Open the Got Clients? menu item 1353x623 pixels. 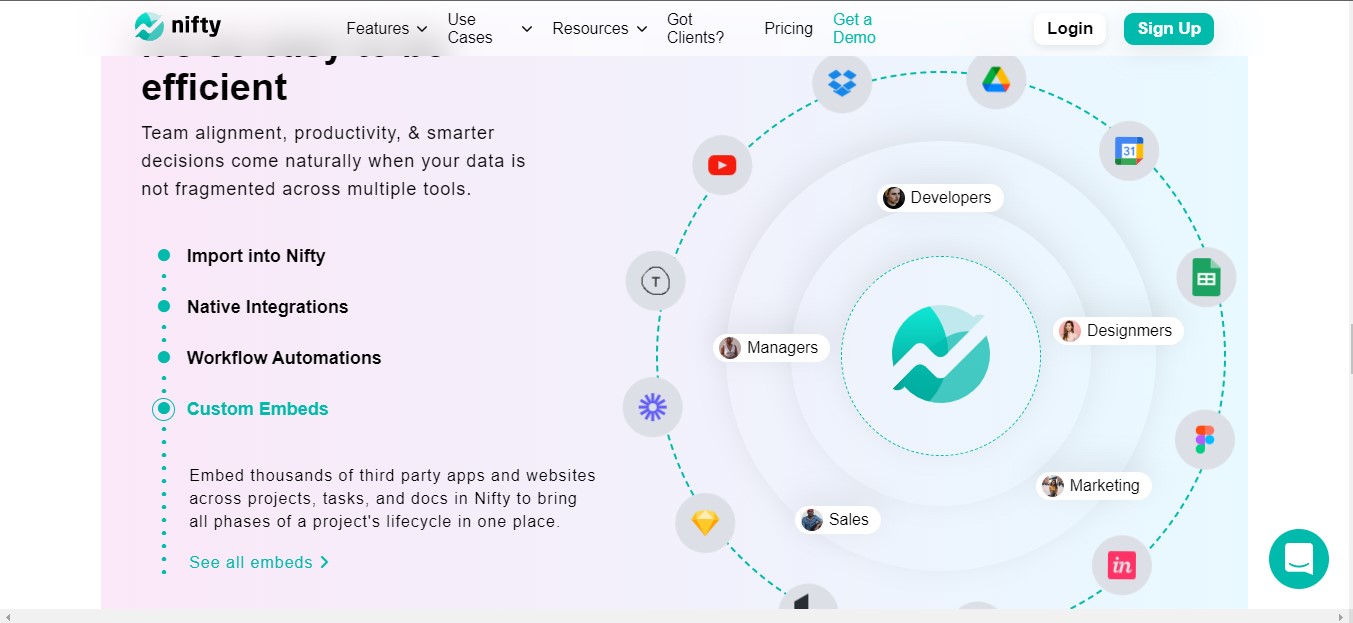tap(695, 29)
